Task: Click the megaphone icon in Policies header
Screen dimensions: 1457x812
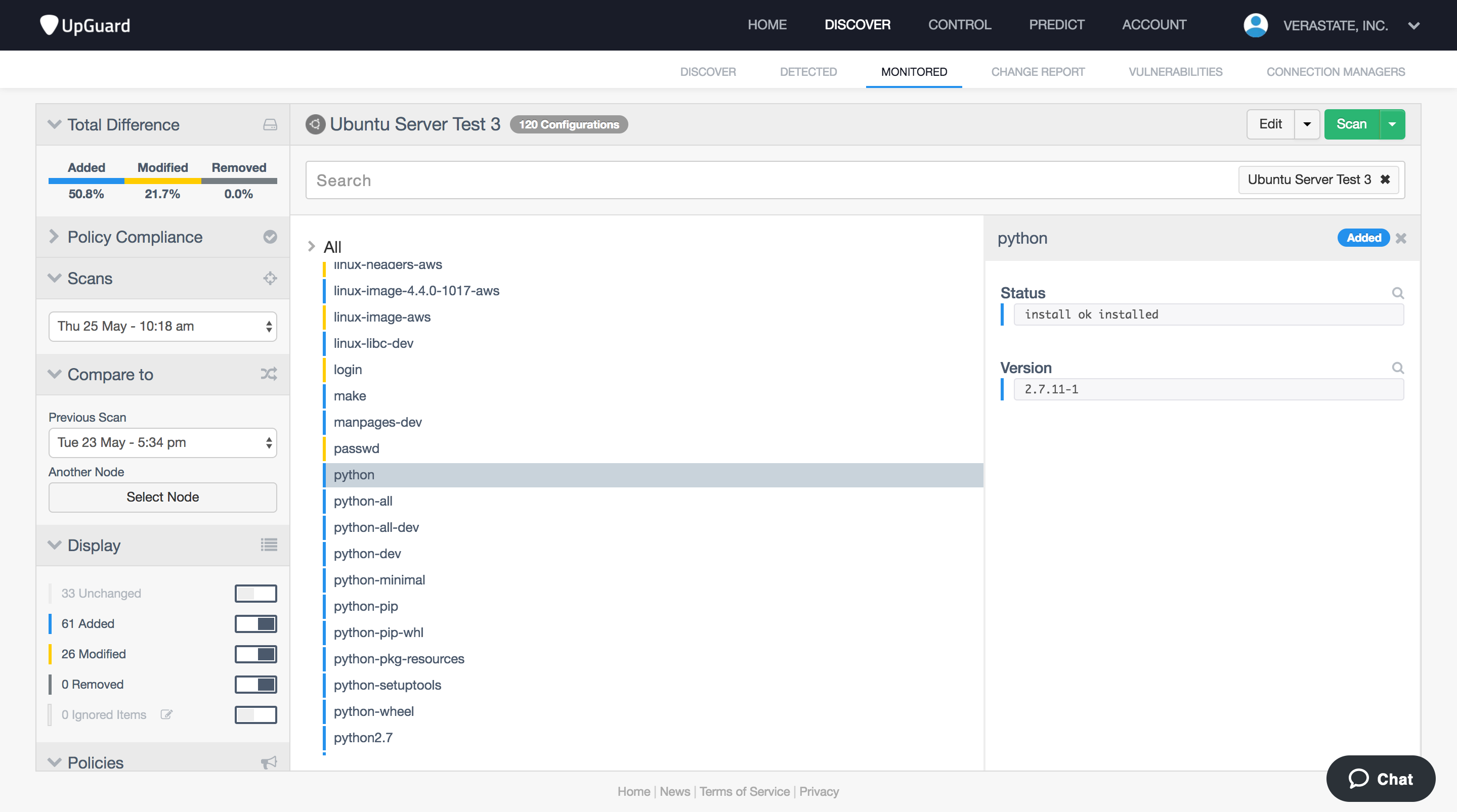Action: pyautogui.click(x=269, y=762)
